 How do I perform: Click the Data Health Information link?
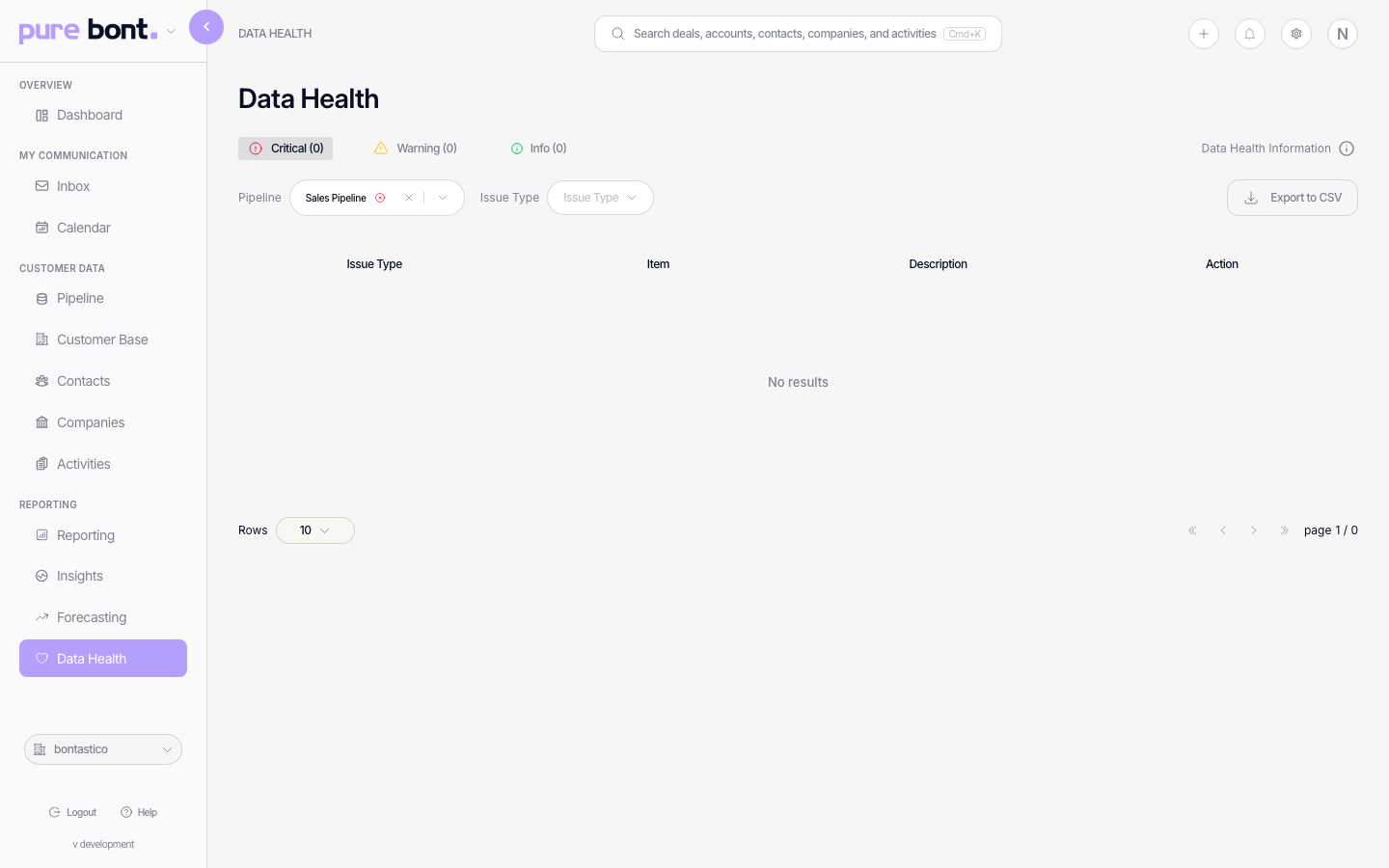1266,149
